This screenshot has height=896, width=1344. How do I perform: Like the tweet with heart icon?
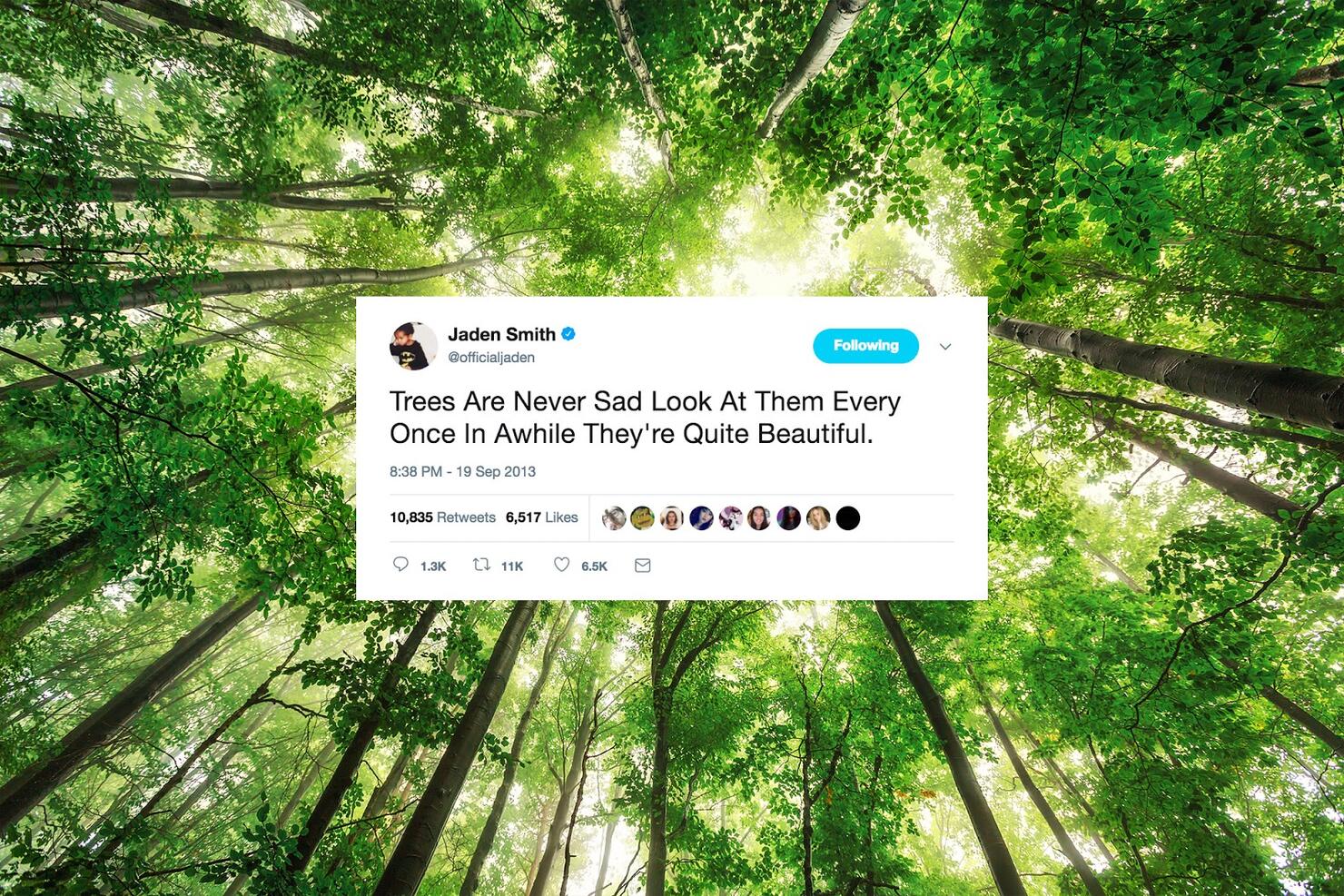[562, 565]
